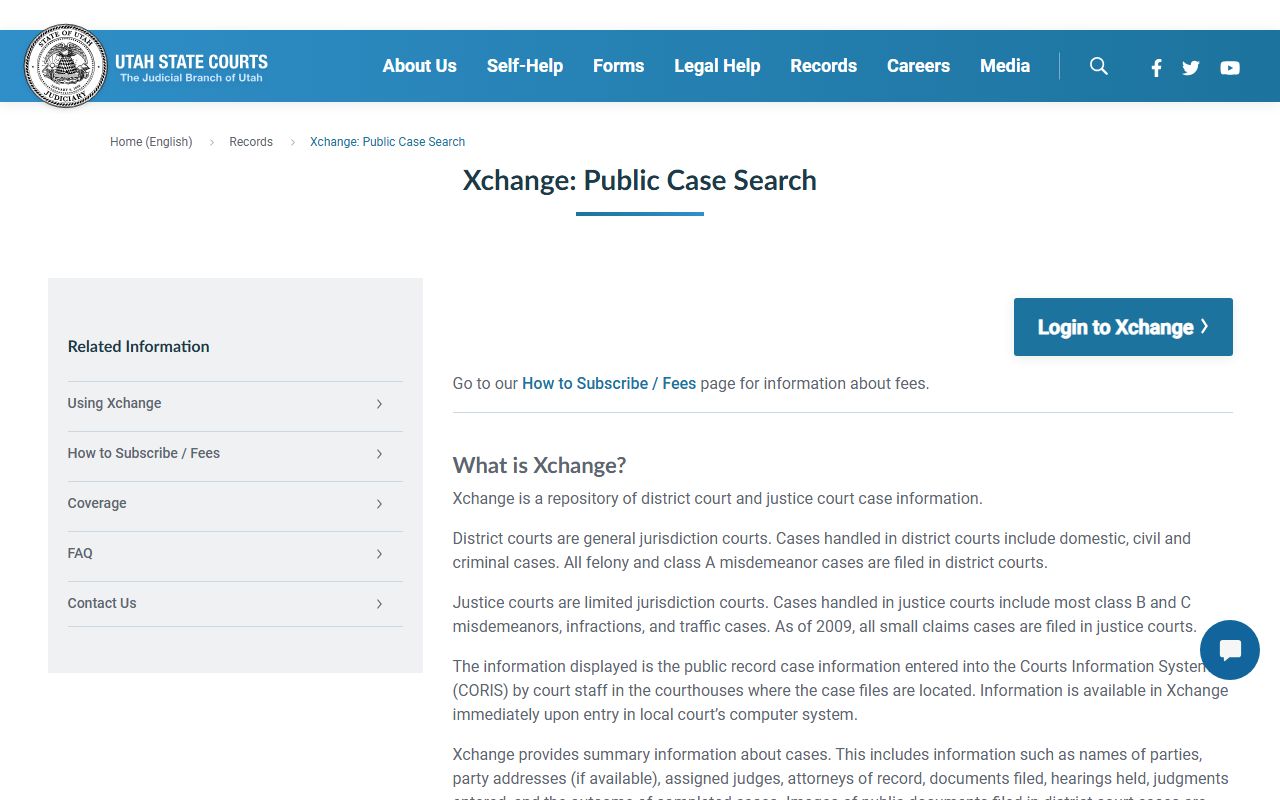Open the Records breadcrumb link

click(x=251, y=142)
